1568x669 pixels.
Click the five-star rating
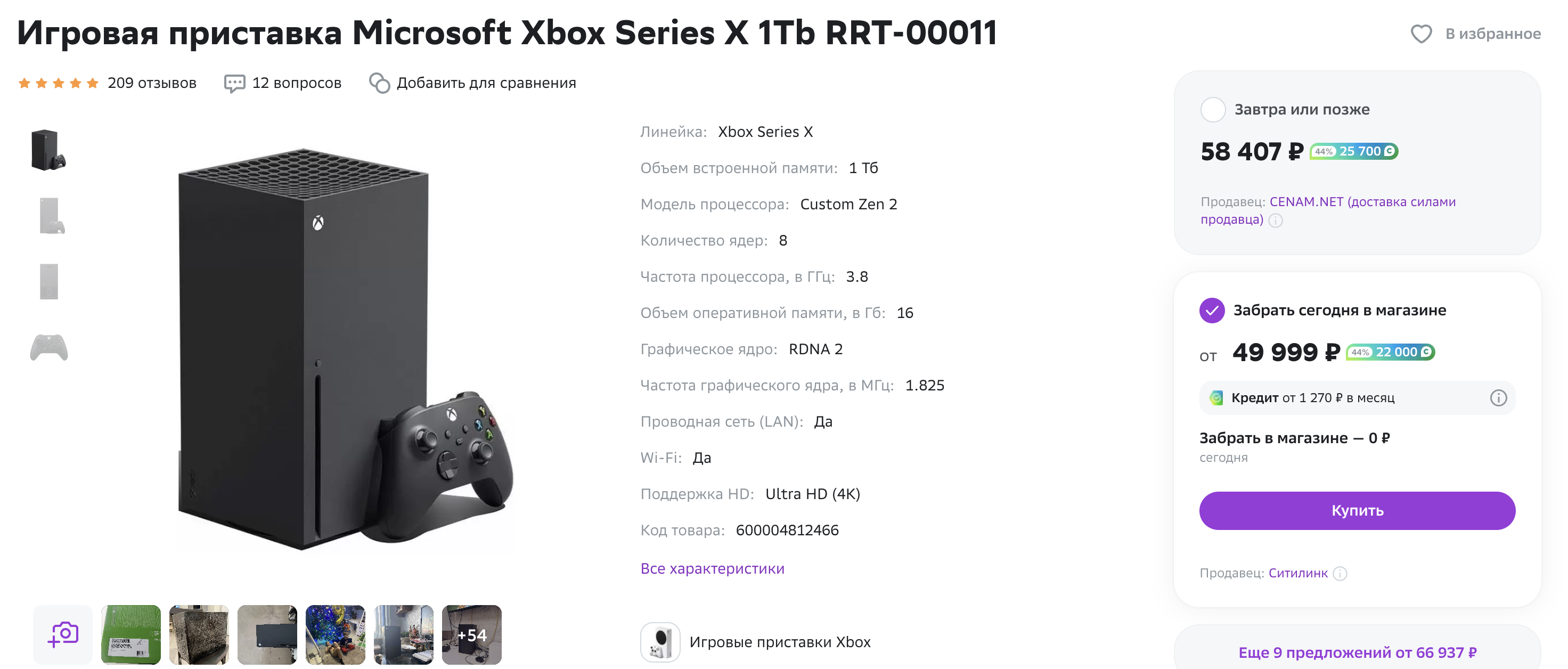pyautogui.click(x=59, y=83)
